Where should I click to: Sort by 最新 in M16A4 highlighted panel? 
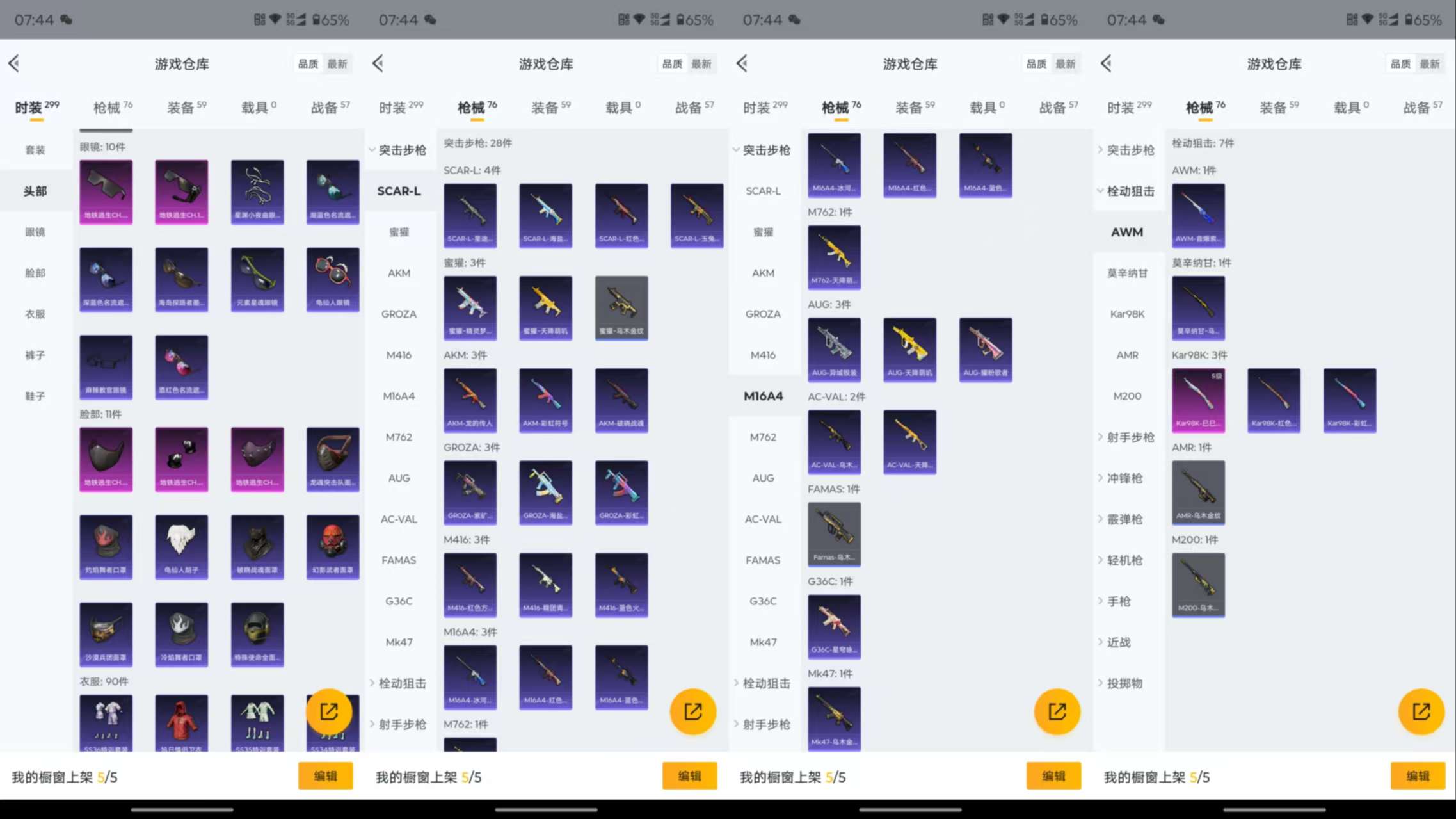point(1066,63)
